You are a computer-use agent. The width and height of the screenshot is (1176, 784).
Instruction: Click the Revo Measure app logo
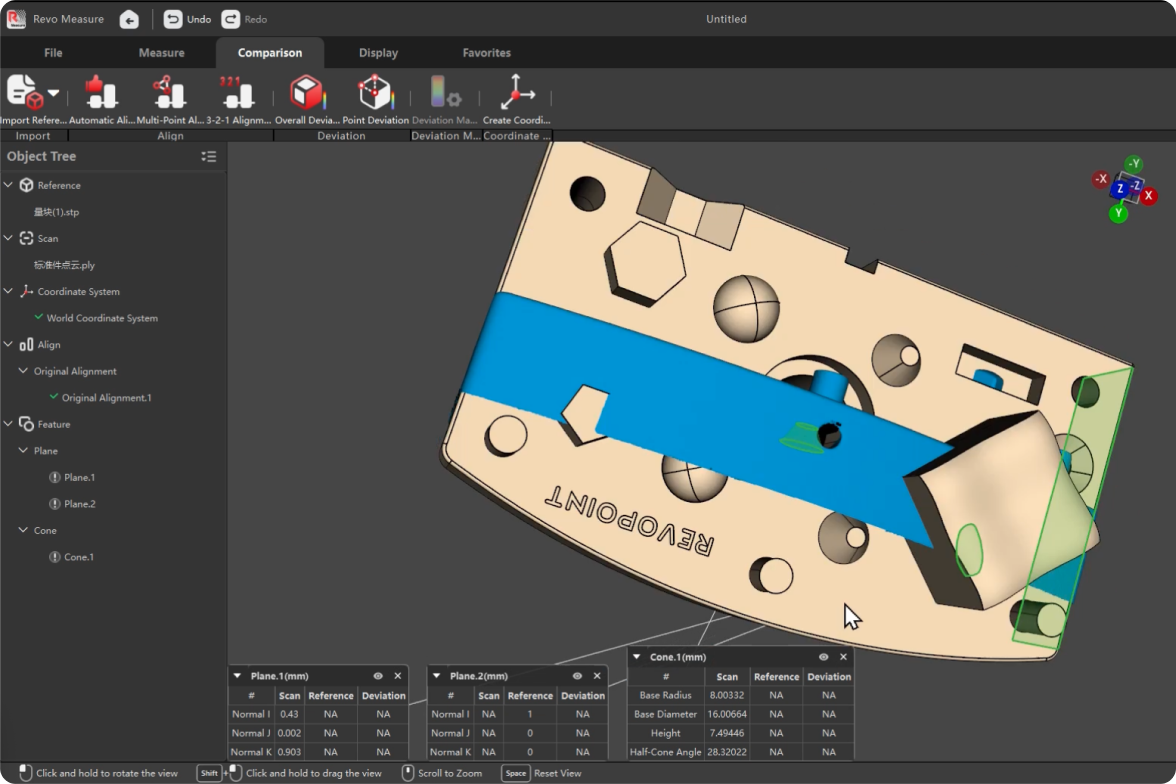coord(16,19)
